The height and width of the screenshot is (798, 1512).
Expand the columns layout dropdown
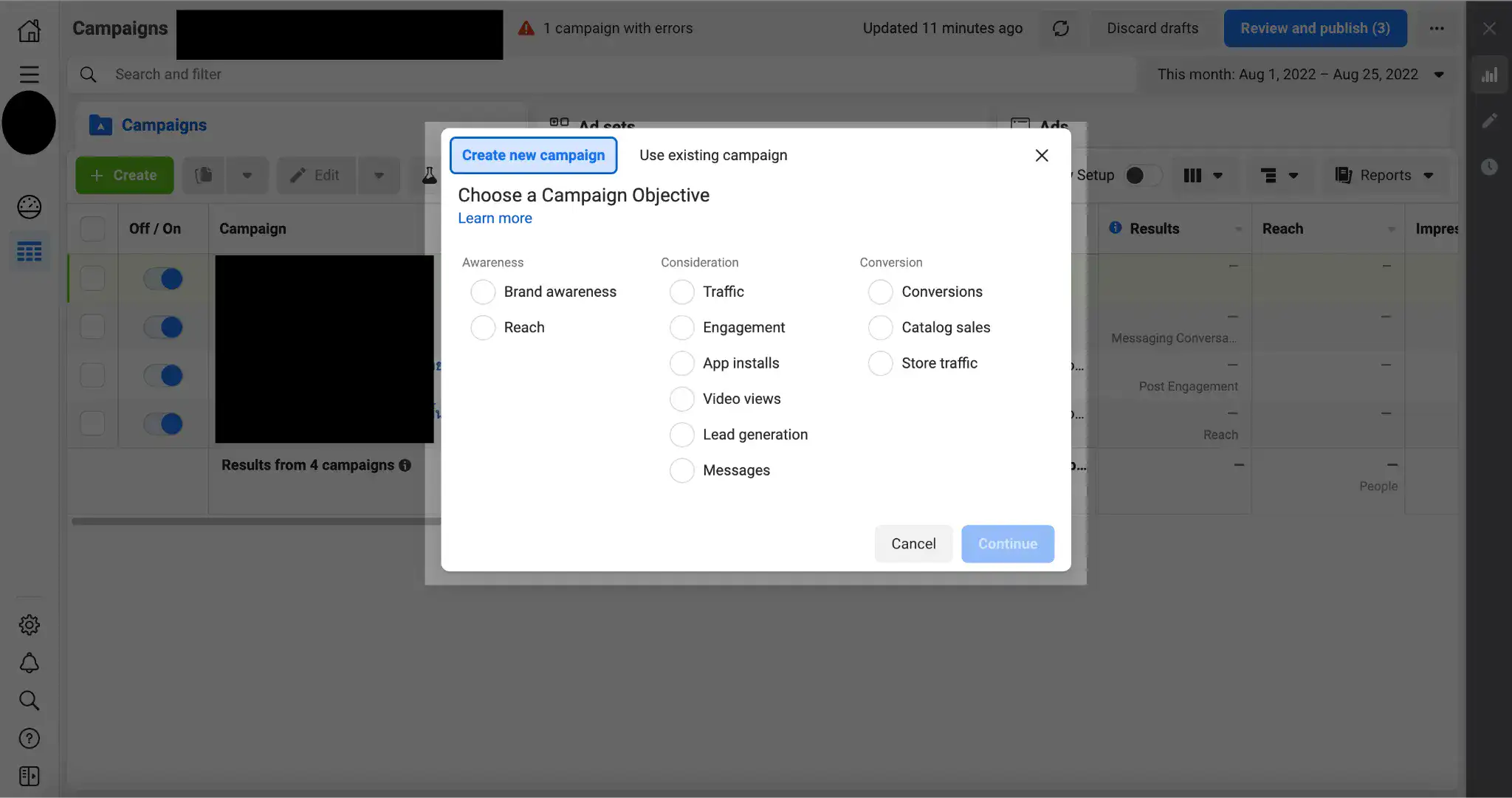(1203, 176)
